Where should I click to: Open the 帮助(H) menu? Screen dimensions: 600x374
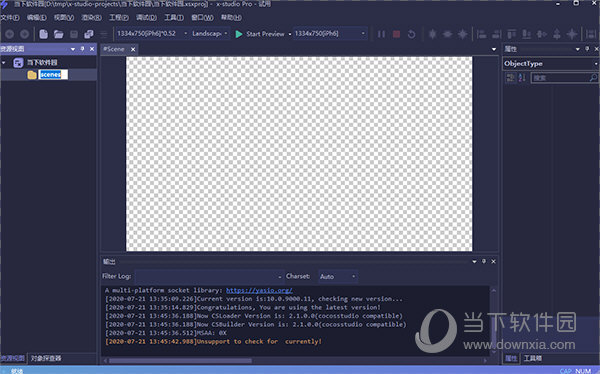[231, 18]
